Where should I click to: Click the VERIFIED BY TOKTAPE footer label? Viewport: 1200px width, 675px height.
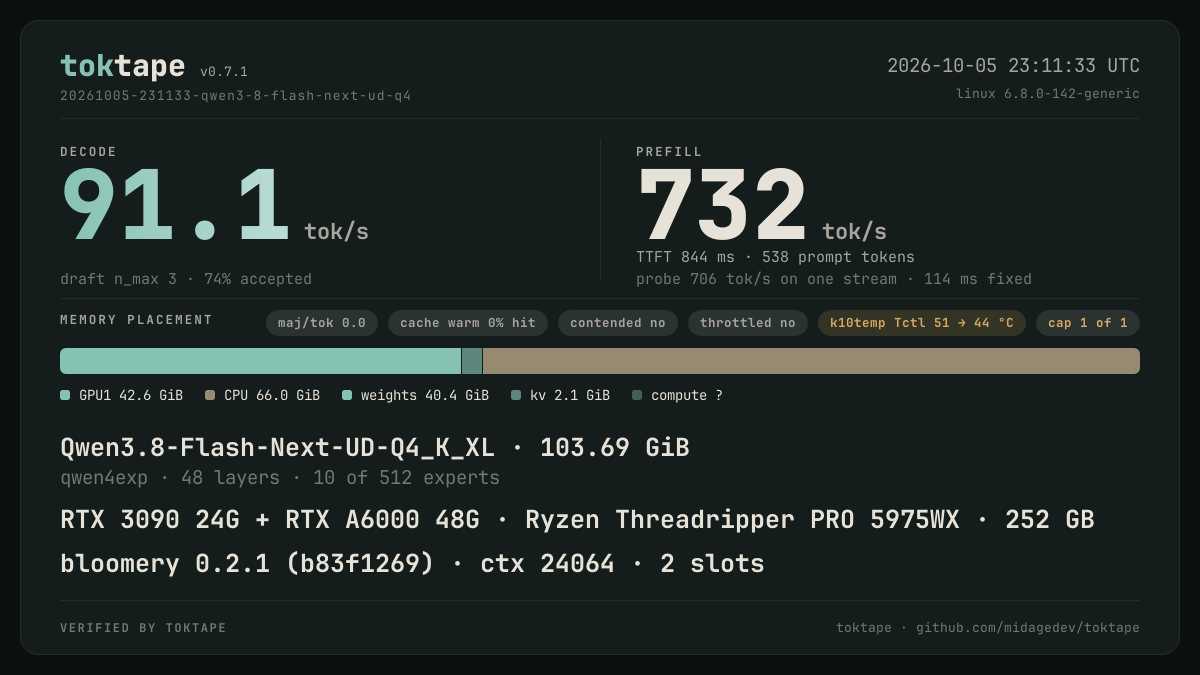[x=143, y=628]
